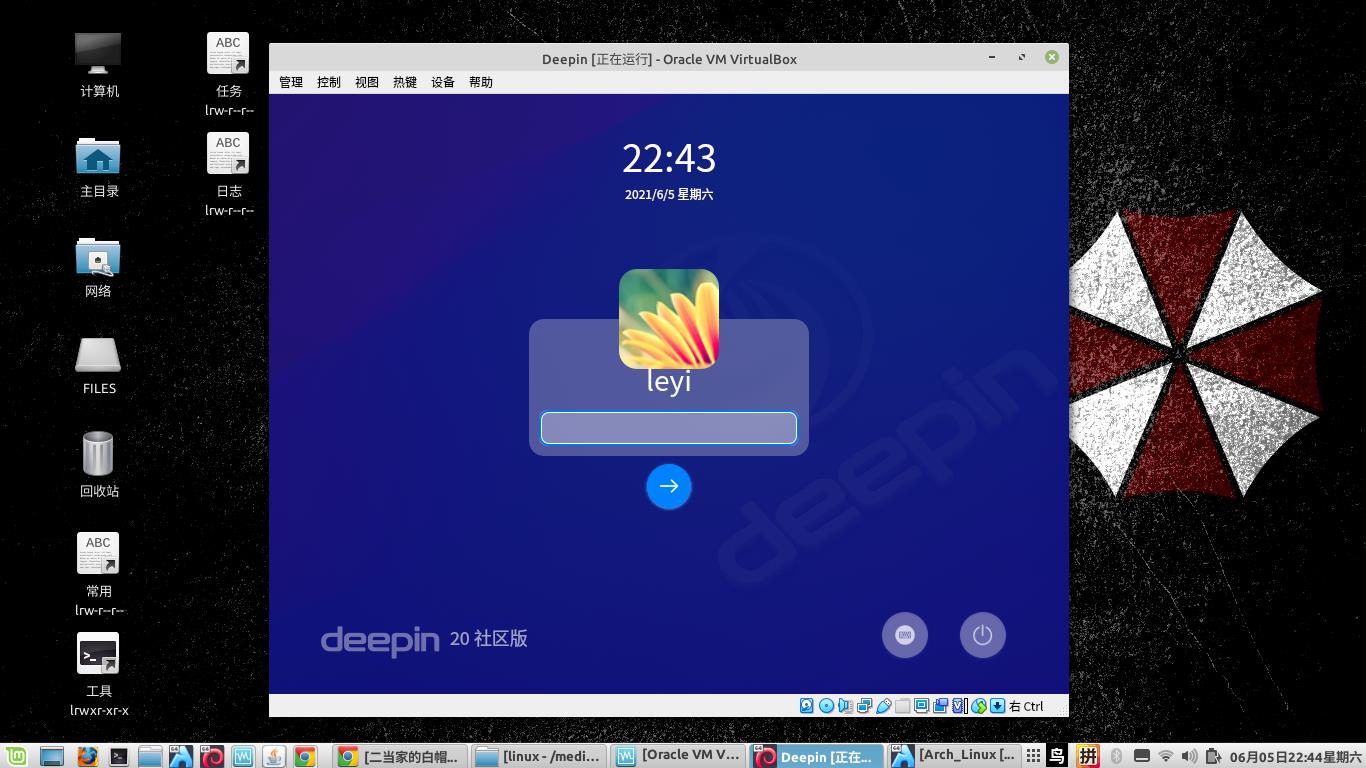
Task: Open the 管理 menu in VirtualBox
Action: [291, 82]
